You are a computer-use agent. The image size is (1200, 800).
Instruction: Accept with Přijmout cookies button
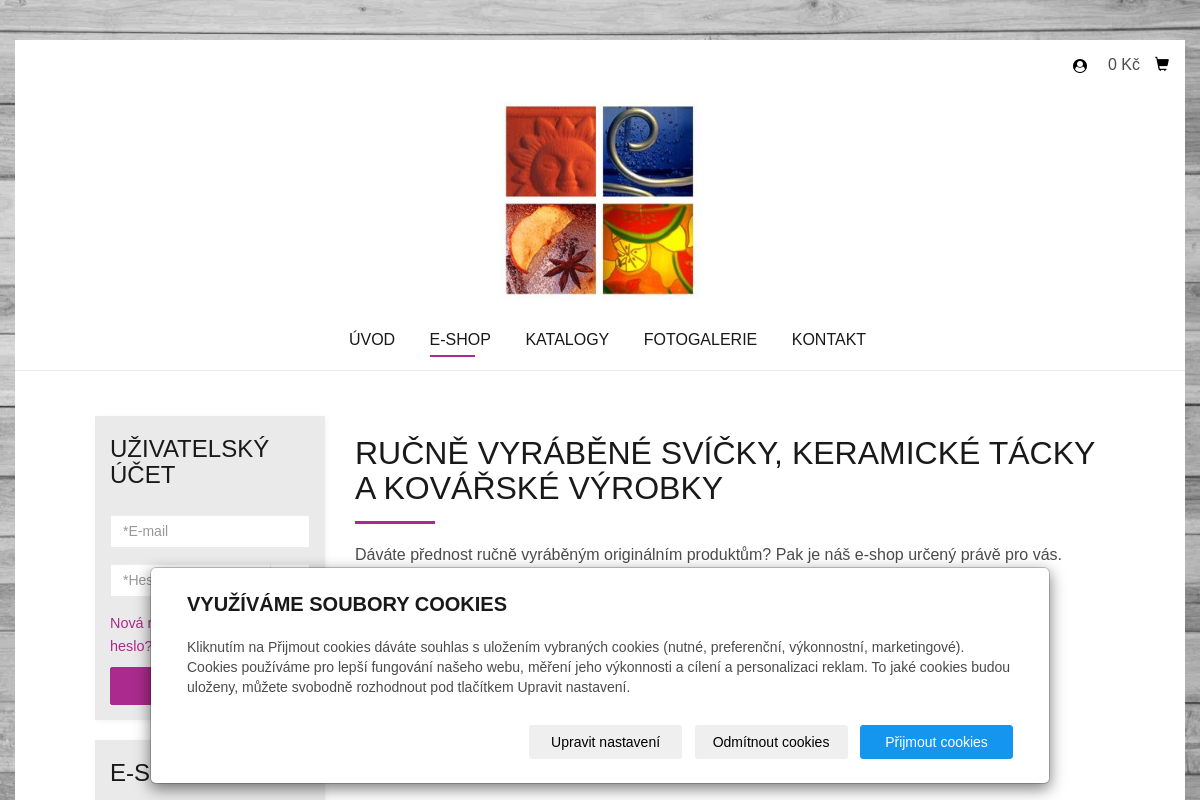click(936, 742)
